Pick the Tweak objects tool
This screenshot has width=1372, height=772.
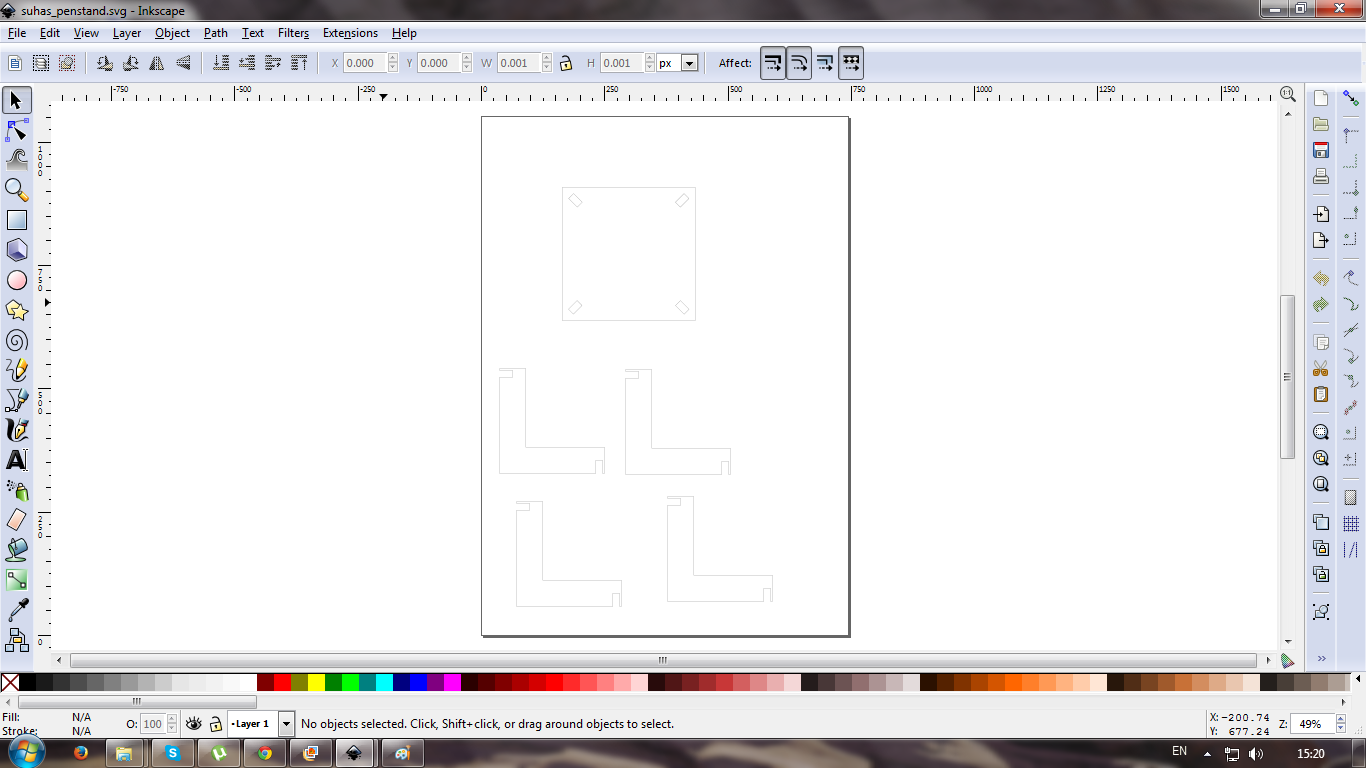(16, 159)
